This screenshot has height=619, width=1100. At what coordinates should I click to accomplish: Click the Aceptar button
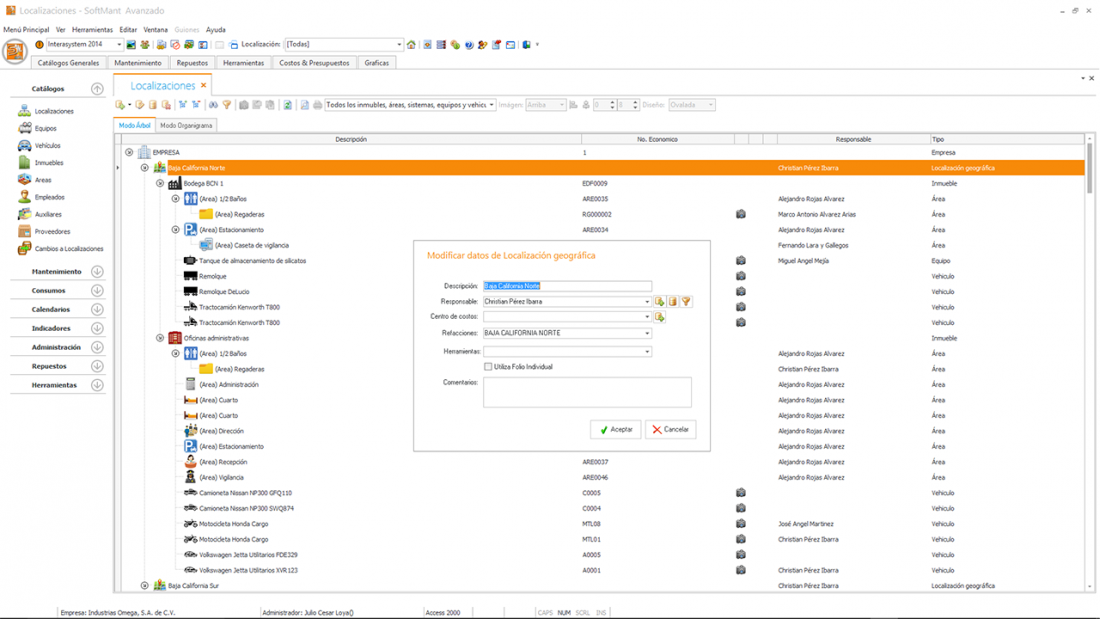[x=615, y=429]
